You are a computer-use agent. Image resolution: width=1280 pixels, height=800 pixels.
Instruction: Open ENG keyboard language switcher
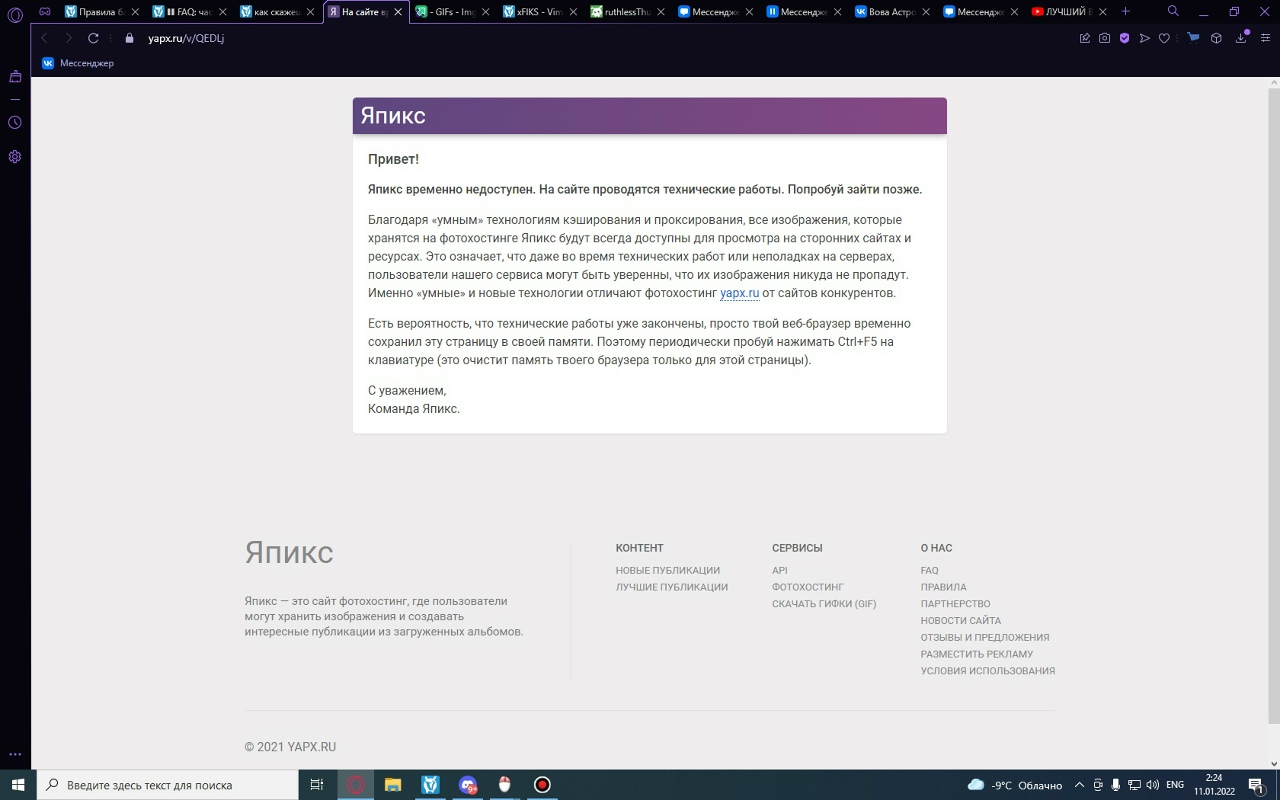click(1175, 785)
